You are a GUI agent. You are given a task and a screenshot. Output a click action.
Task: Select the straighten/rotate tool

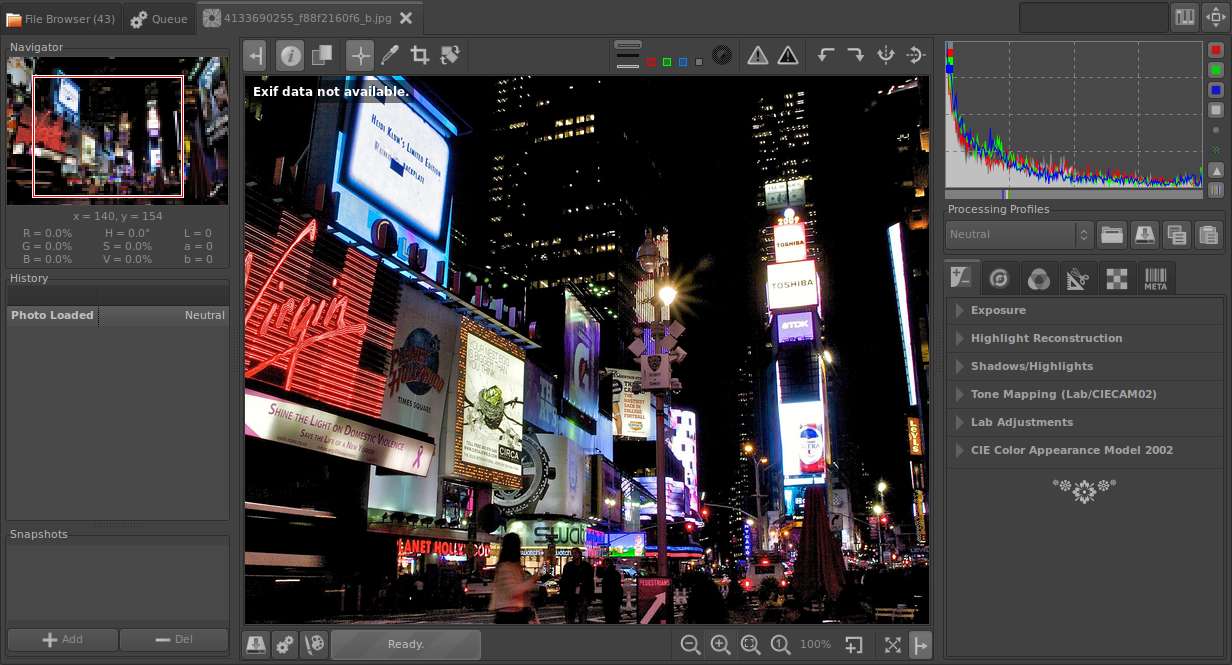pyautogui.click(x=450, y=56)
